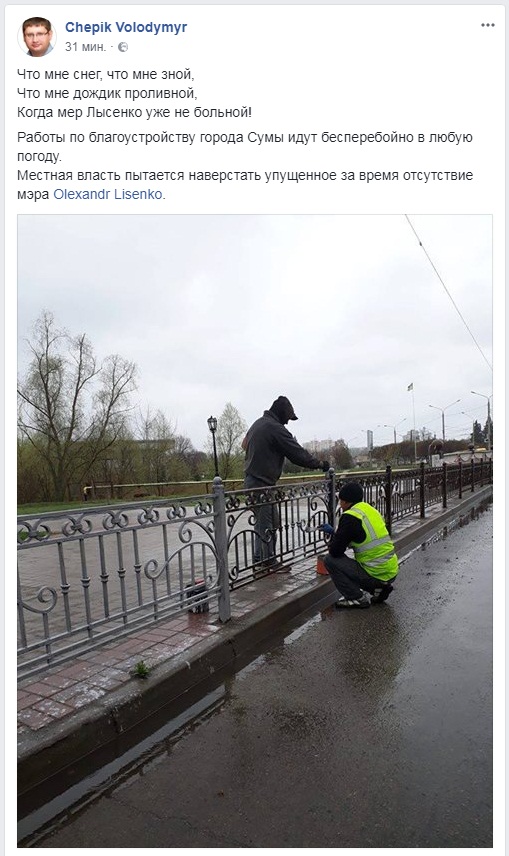
Task: Follow the Olexandr Lisenko mention link
Action: click(x=108, y=194)
